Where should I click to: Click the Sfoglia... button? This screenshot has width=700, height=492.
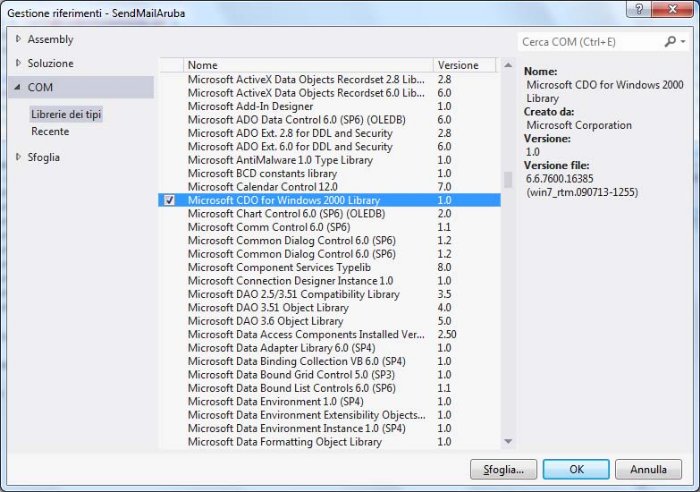(x=503, y=469)
